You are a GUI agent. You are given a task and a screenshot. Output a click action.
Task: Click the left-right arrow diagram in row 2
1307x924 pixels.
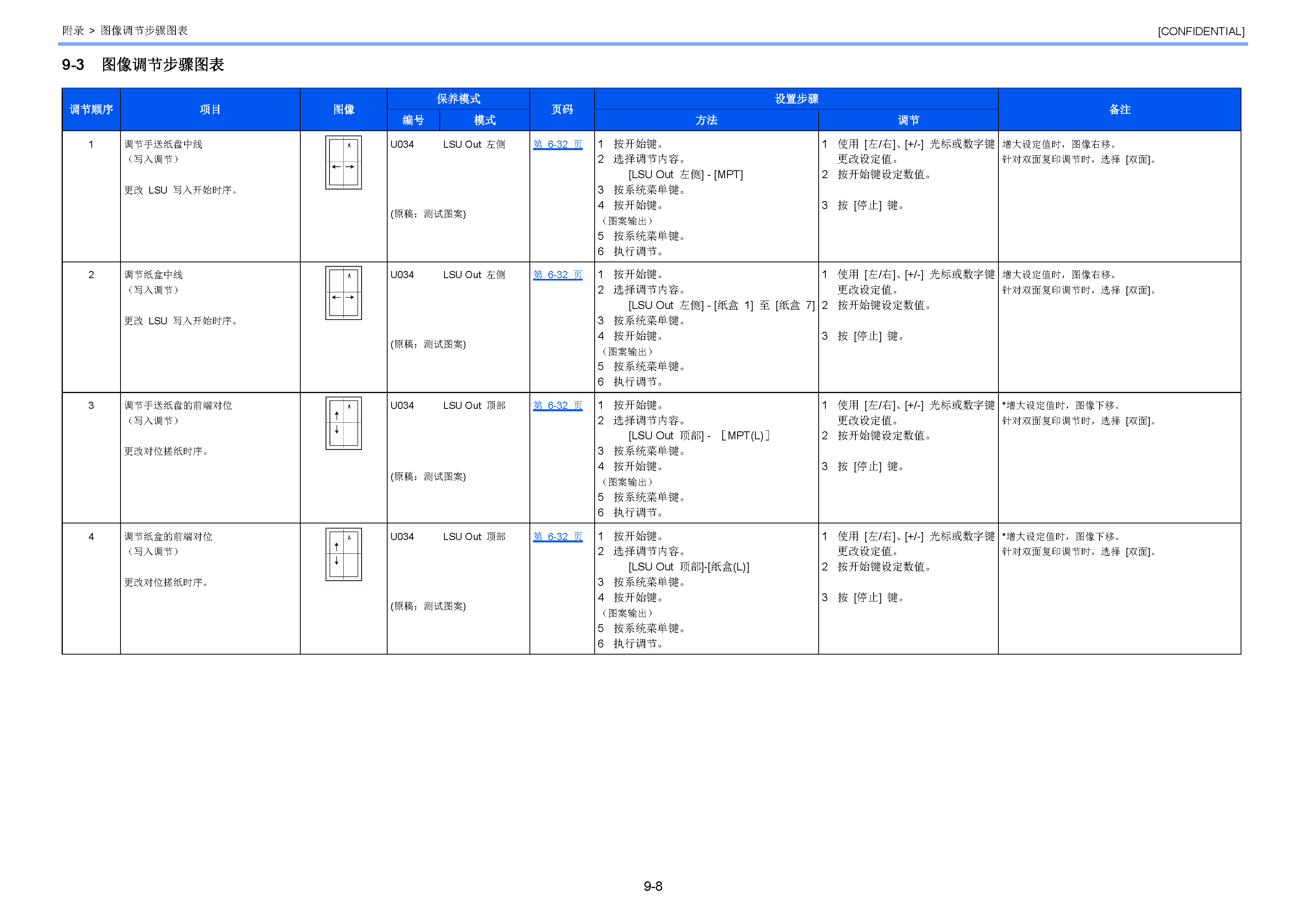[343, 293]
